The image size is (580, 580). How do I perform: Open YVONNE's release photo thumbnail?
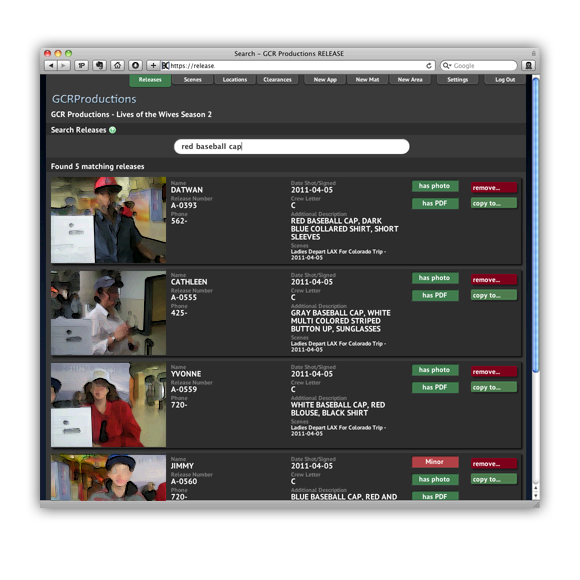coord(108,405)
